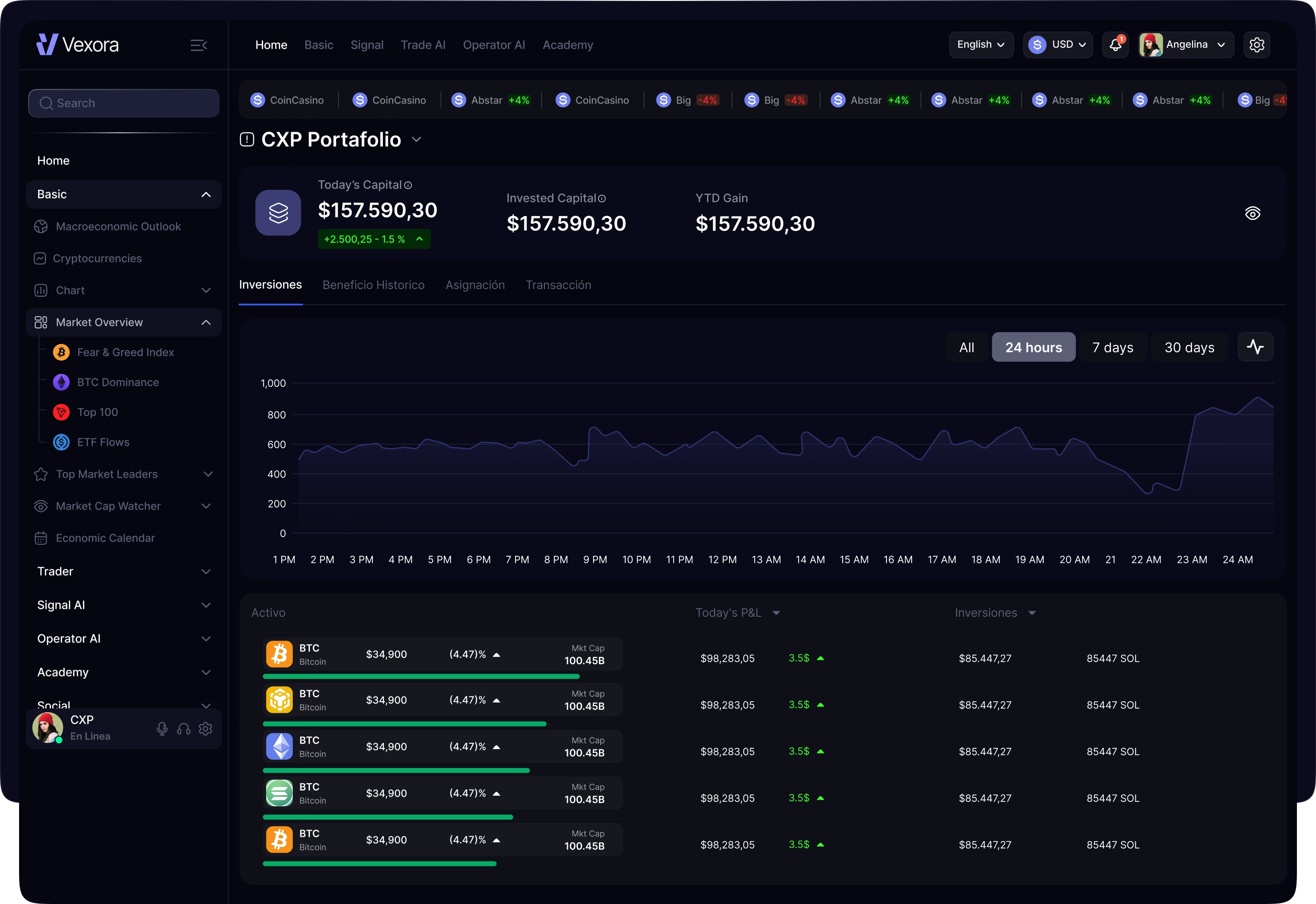Viewport: 1316px width, 904px height.
Task: Collapse the +2.500,25 gain badge chevron
Action: (x=419, y=239)
